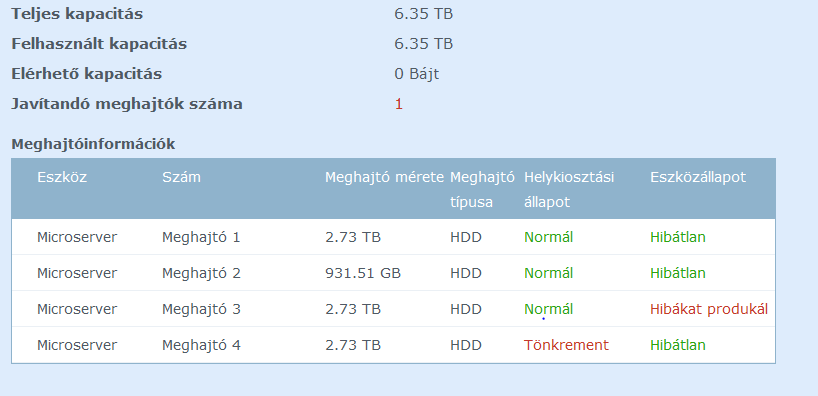Select the Meghajtó 3 row
The width and height of the screenshot is (818, 396).
pyautogui.click(x=393, y=309)
